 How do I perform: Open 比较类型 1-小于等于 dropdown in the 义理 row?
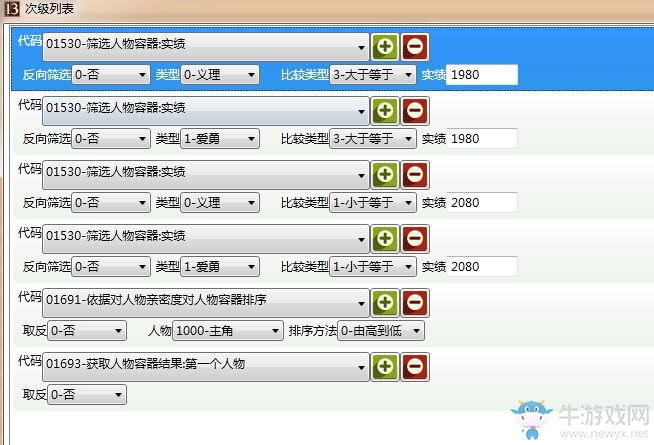(x=373, y=203)
